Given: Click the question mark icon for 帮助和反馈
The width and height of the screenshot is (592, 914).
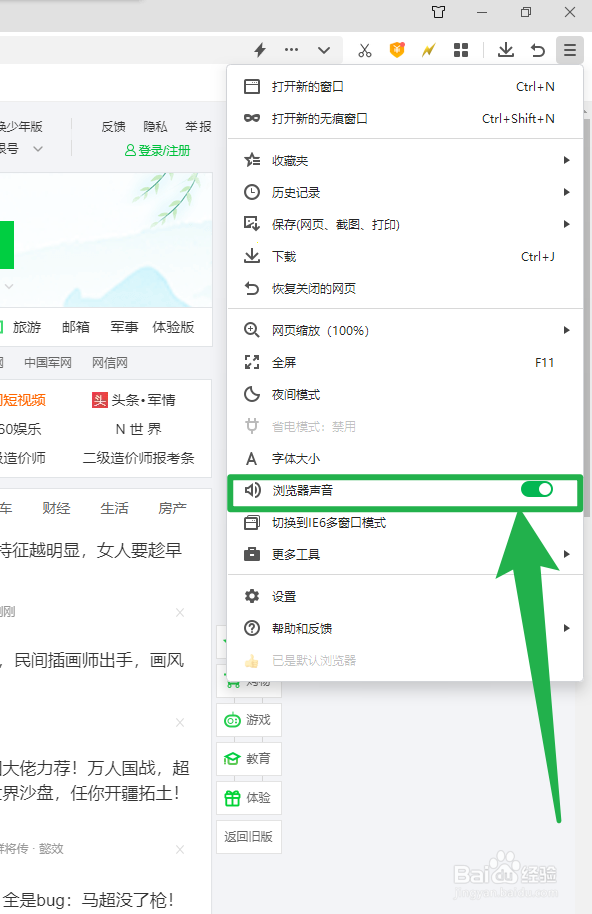Looking at the screenshot, I should point(252,628).
